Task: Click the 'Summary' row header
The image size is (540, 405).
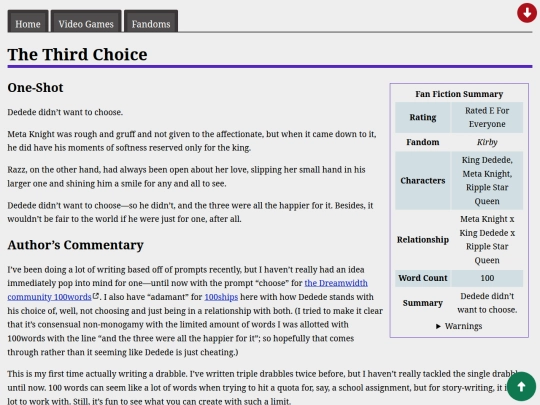Action: coord(423,303)
